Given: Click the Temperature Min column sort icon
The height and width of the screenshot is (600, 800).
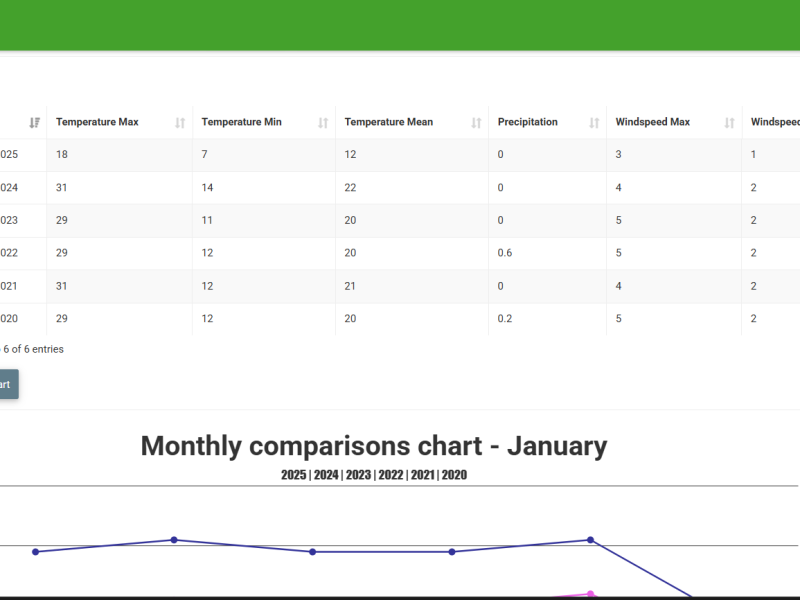Looking at the screenshot, I should coord(323,123).
